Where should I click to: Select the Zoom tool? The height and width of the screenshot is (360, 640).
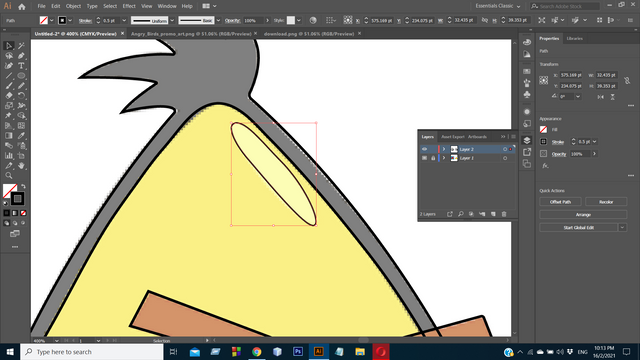(x=9, y=176)
